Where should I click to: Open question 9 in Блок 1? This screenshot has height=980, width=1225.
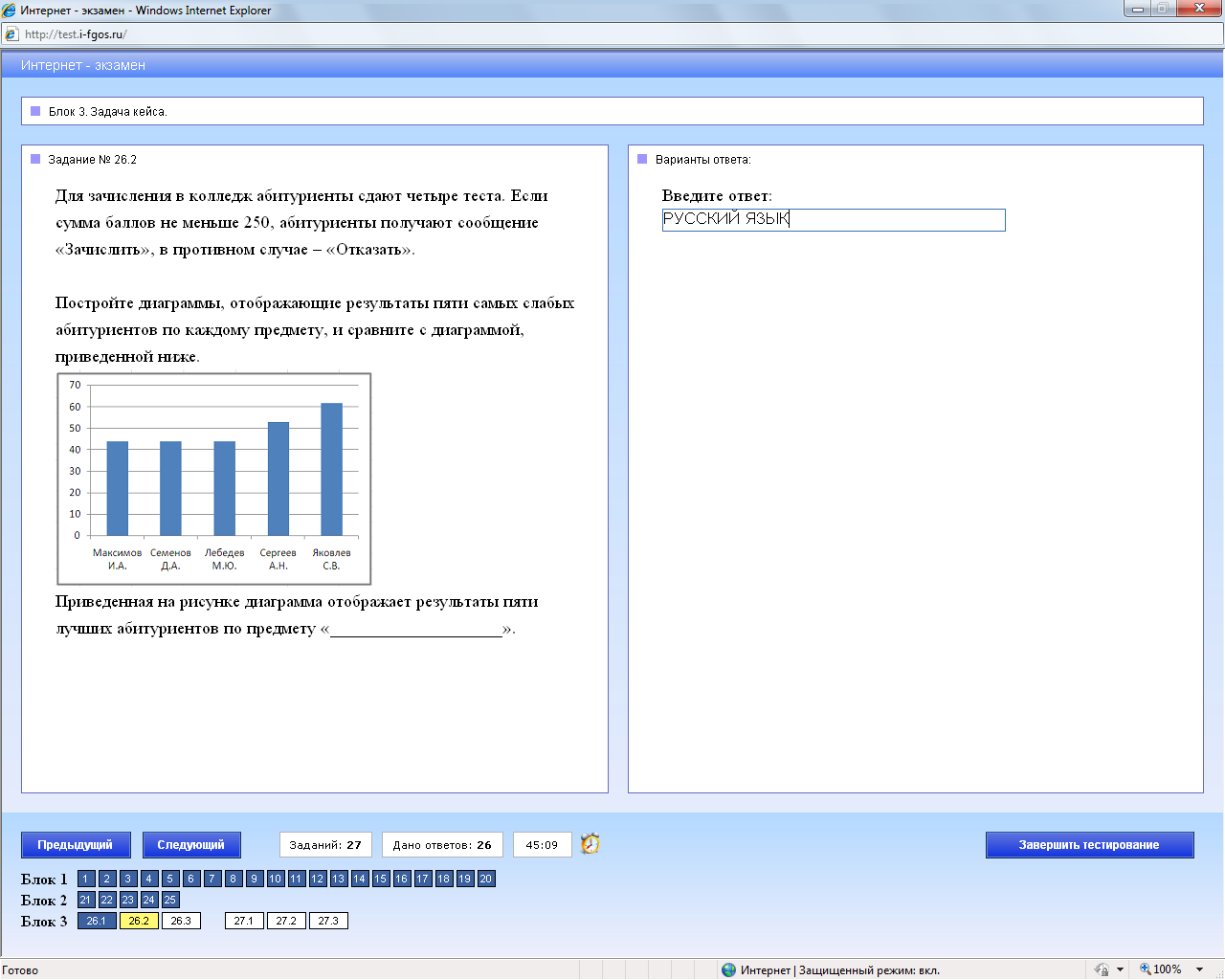254,879
